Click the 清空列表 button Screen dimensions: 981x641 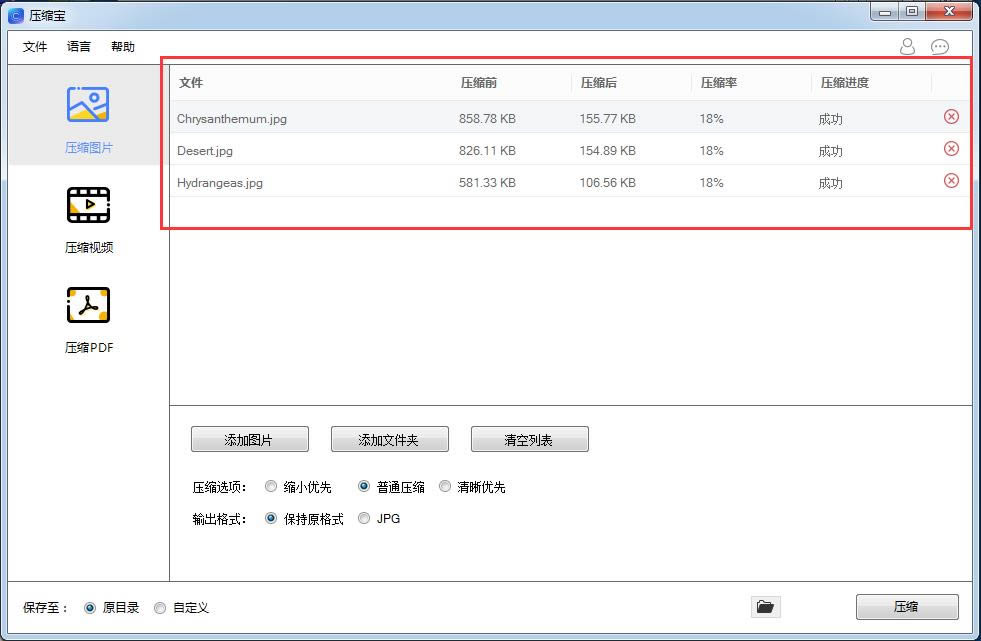pos(529,439)
